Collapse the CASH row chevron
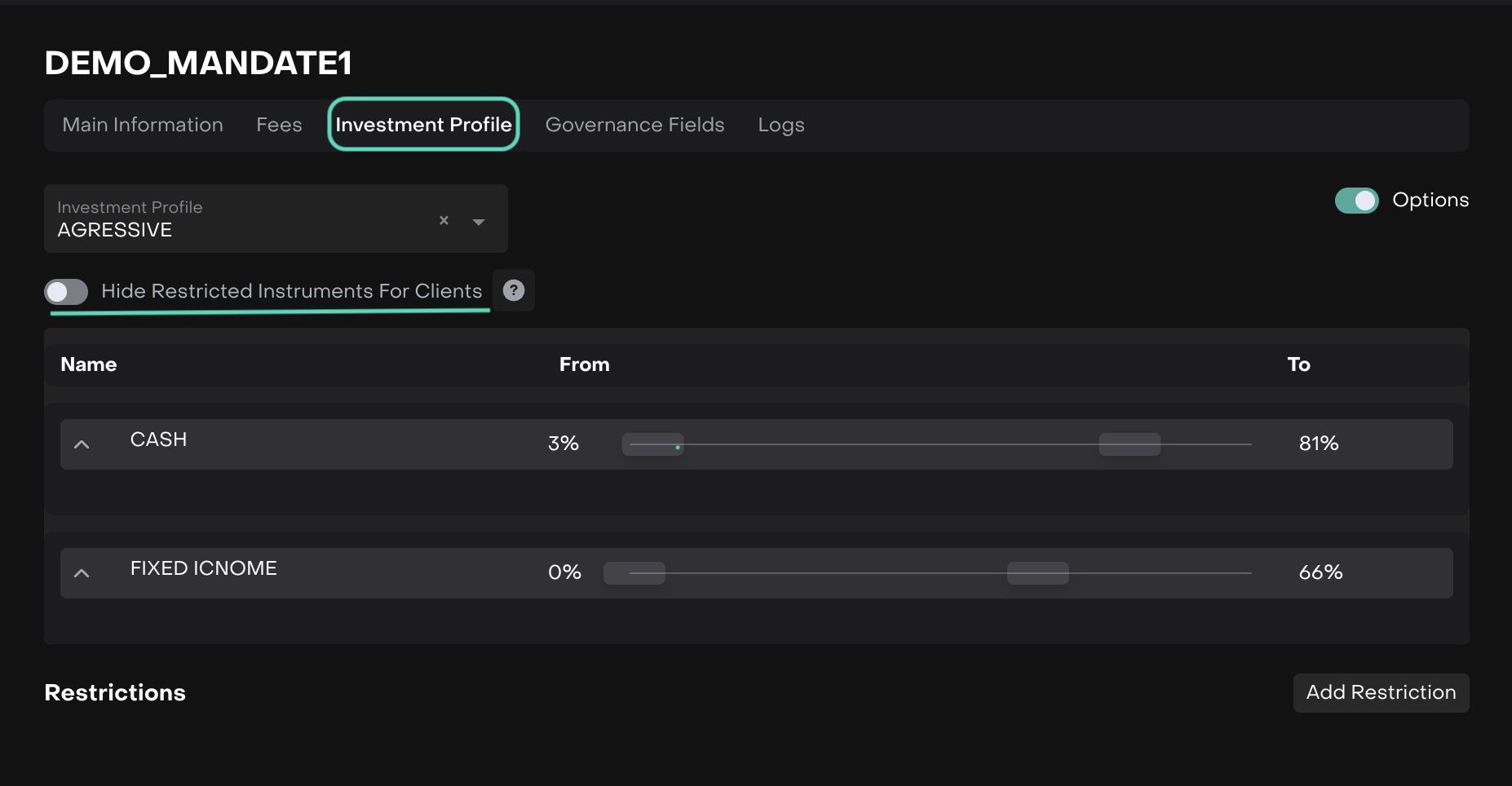This screenshot has width=1512, height=786. tap(82, 444)
